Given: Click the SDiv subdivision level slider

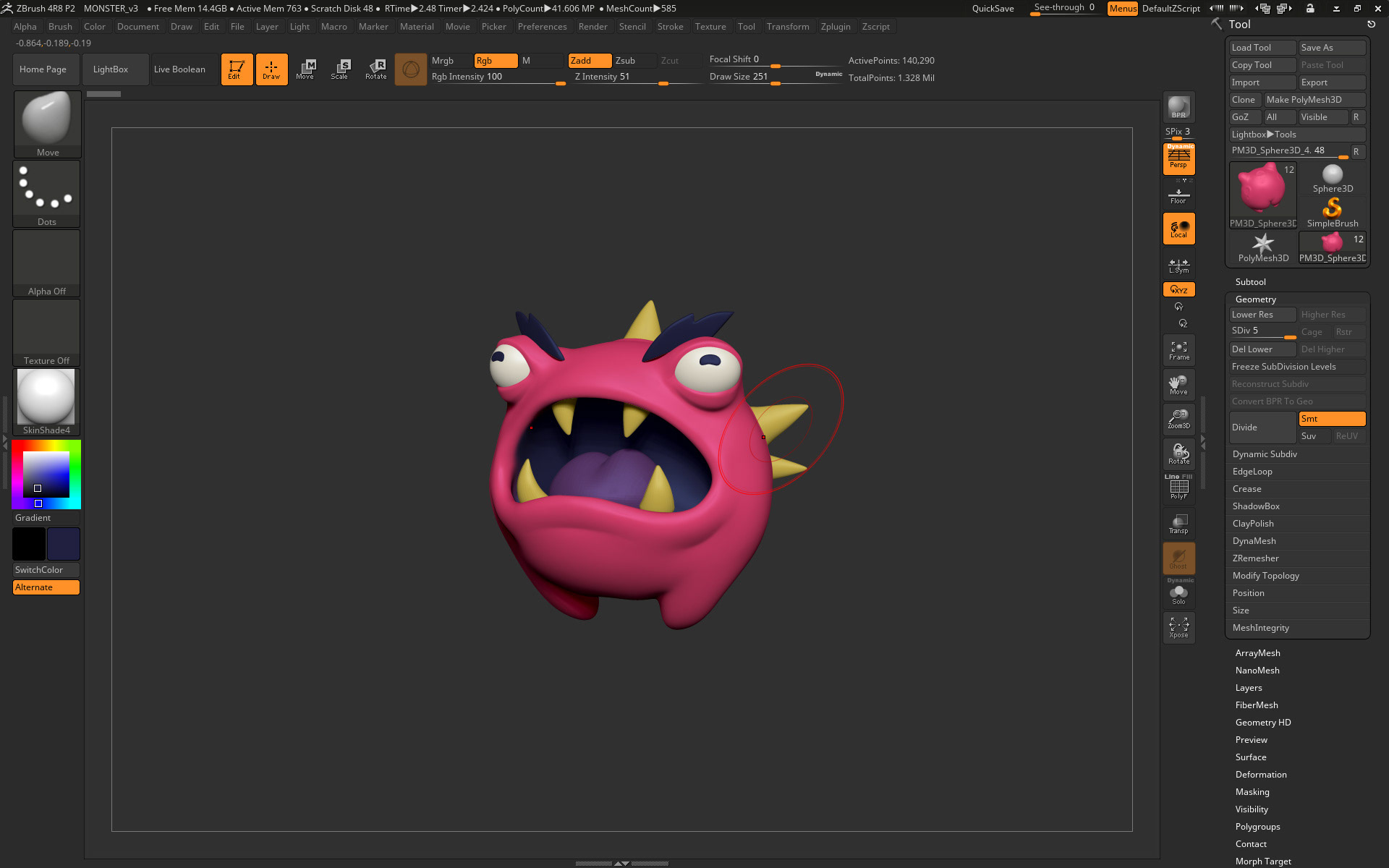Looking at the screenshot, I should 1262,331.
